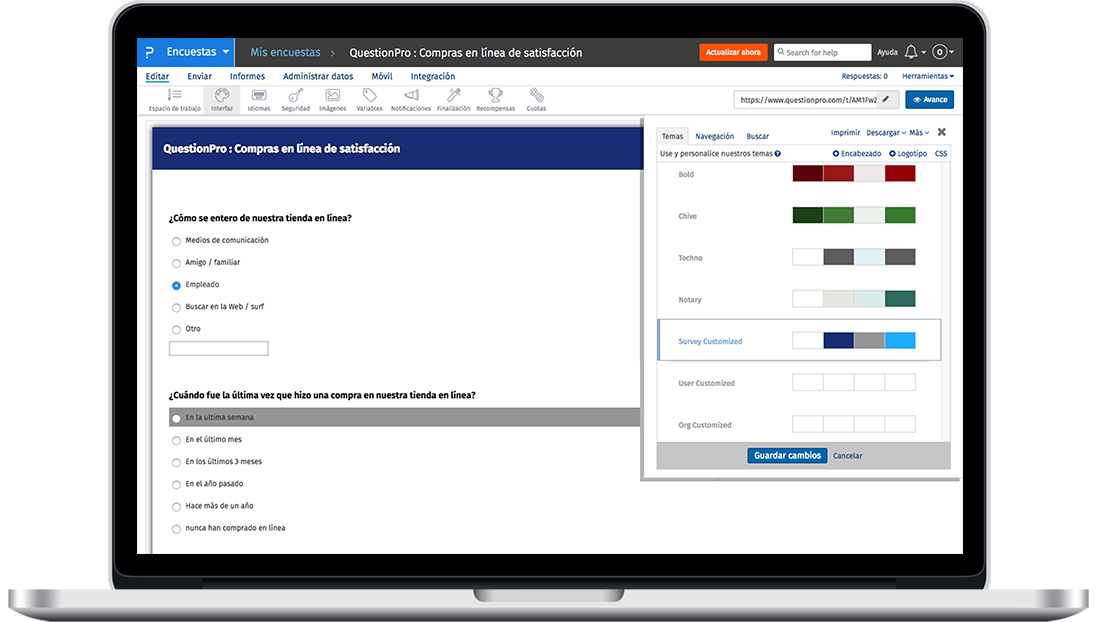Click the Actualizar ahora button

(733, 52)
